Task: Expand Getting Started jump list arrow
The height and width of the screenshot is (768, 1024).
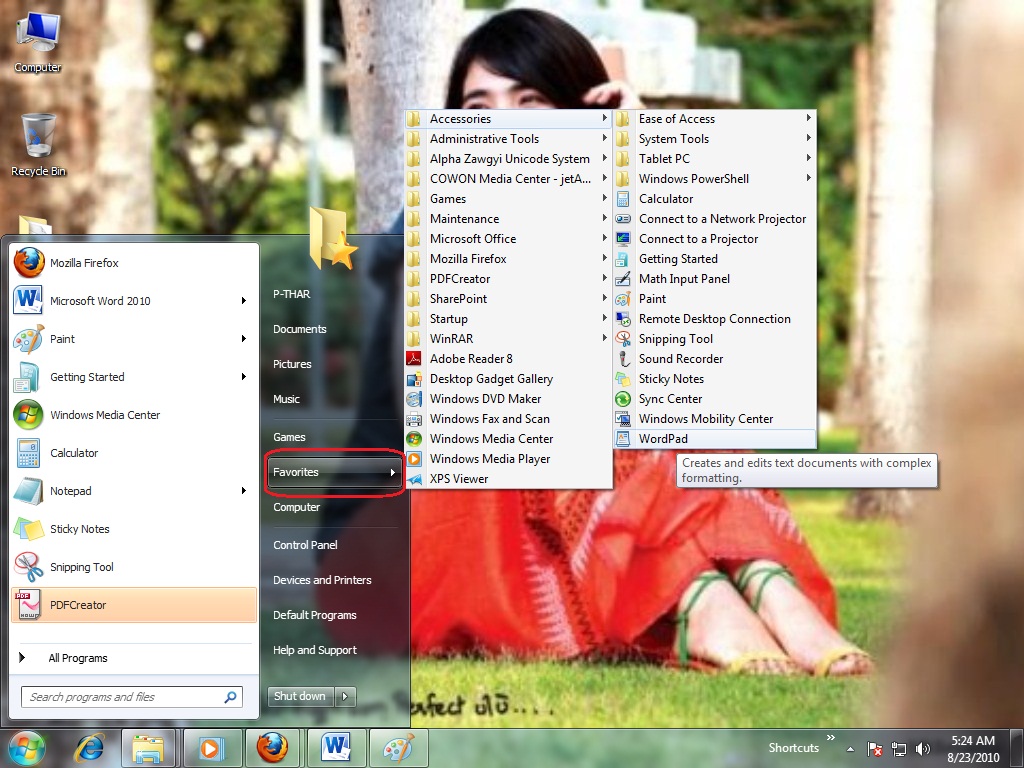Action: coord(244,377)
